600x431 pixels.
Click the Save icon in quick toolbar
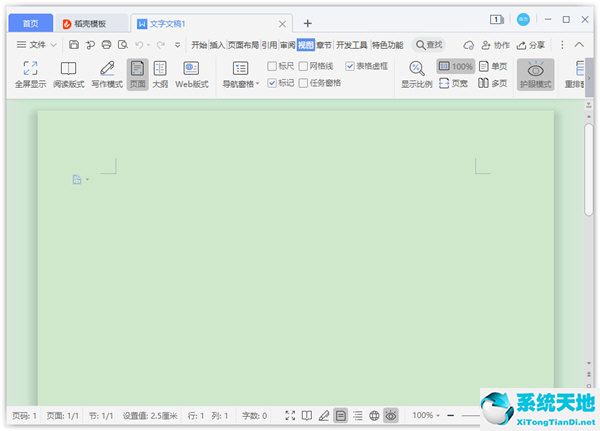coord(74,45)
